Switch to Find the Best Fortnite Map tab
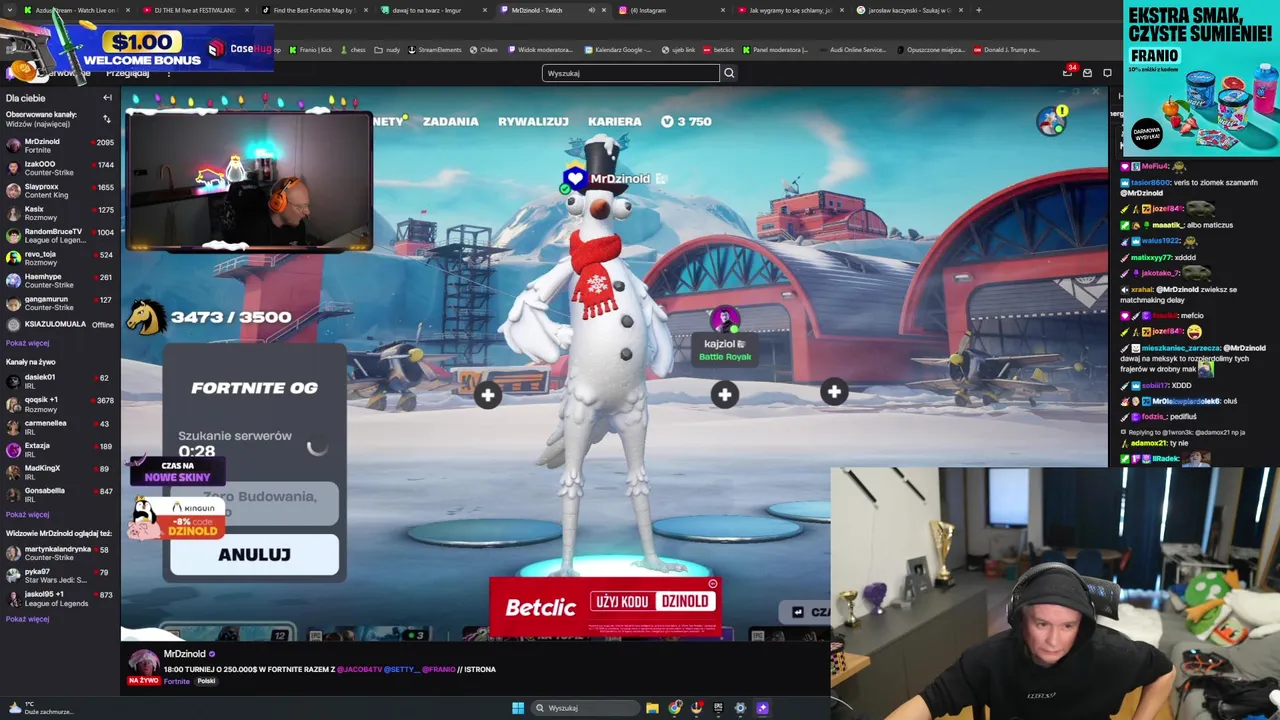The image size is (1280, 720). click(314, 10)
